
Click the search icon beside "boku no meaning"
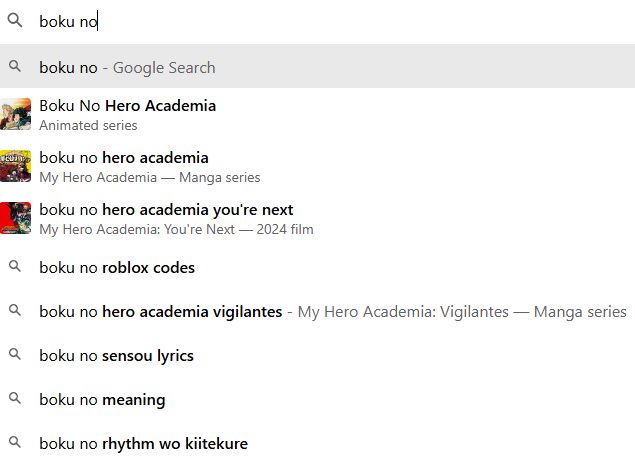click(15, 399)
